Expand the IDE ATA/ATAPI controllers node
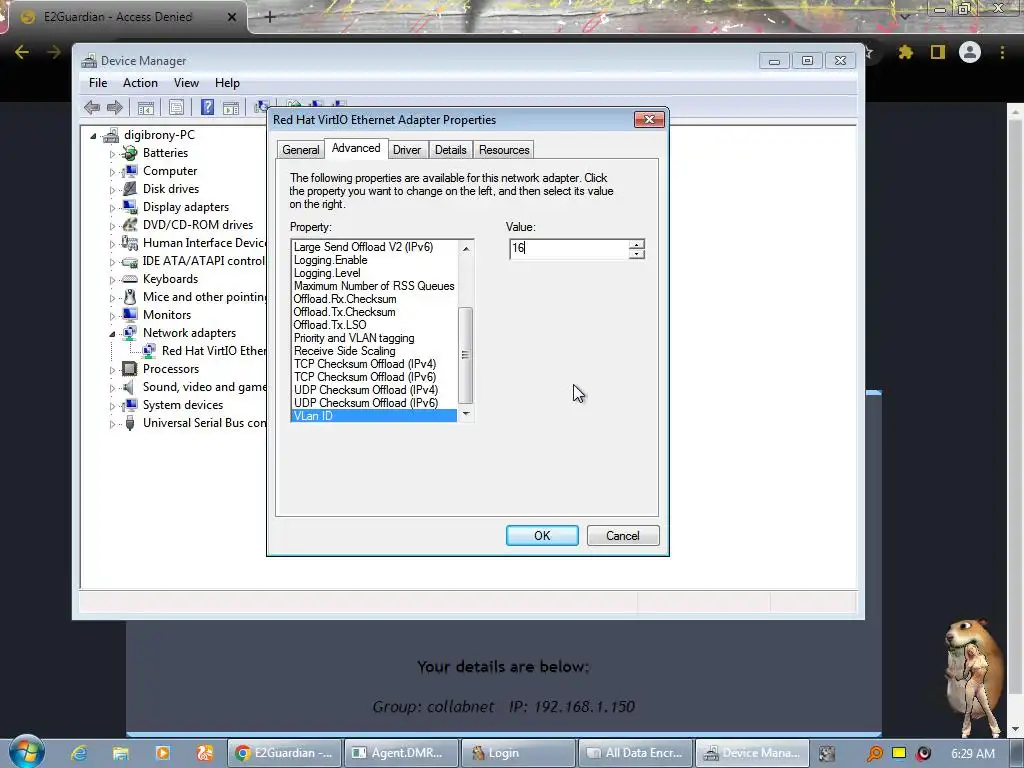The image size is (1024, 768). 112,262
